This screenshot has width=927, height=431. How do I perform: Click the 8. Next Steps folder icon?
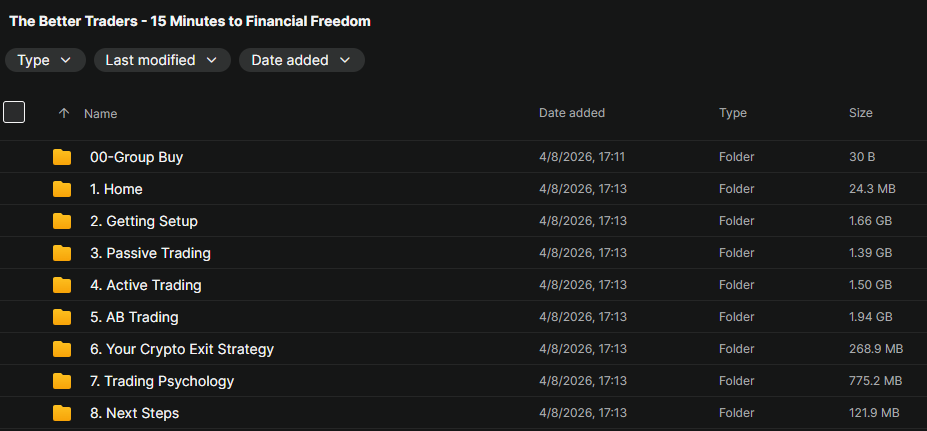click(x=62, y=413)
